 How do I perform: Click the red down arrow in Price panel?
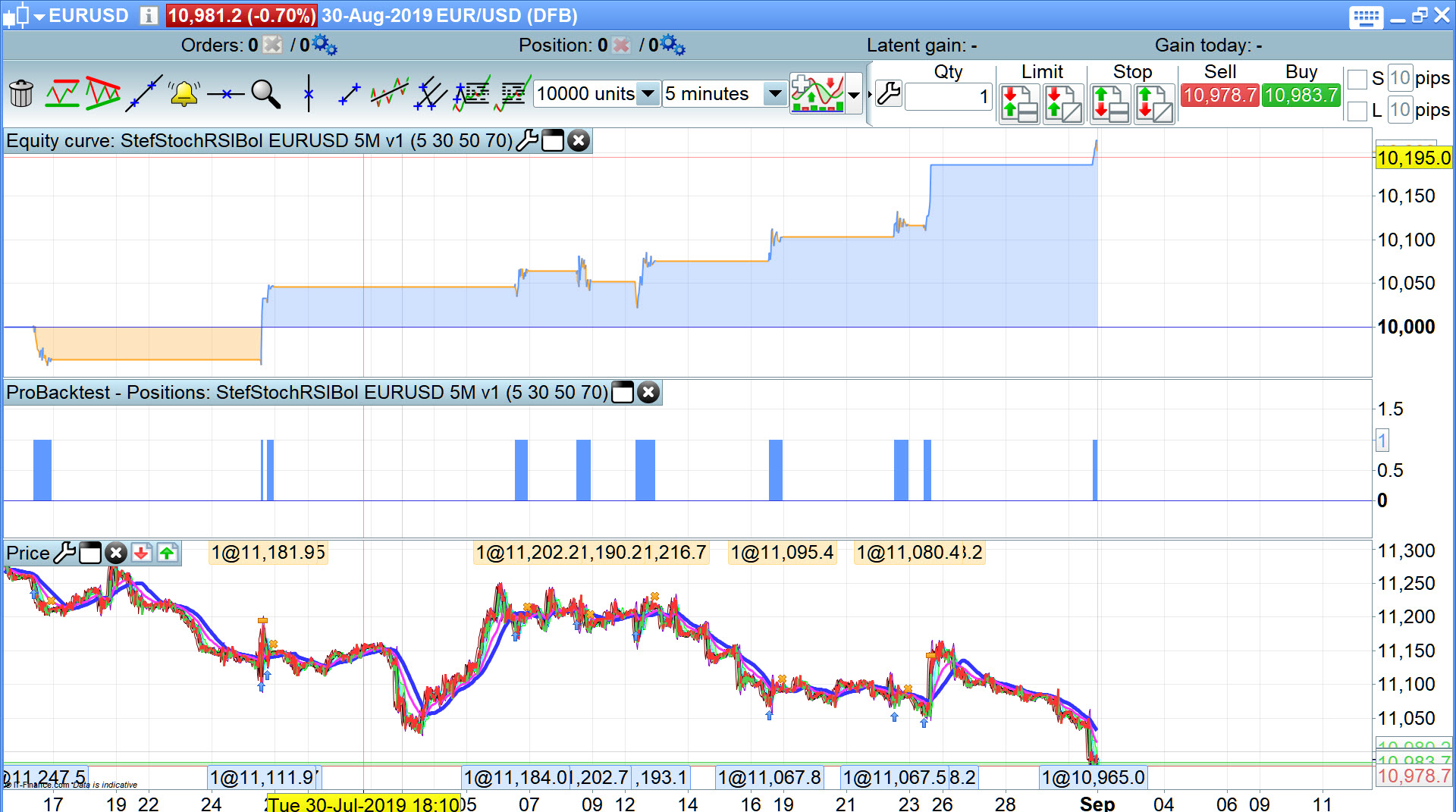tap(141, 553)
